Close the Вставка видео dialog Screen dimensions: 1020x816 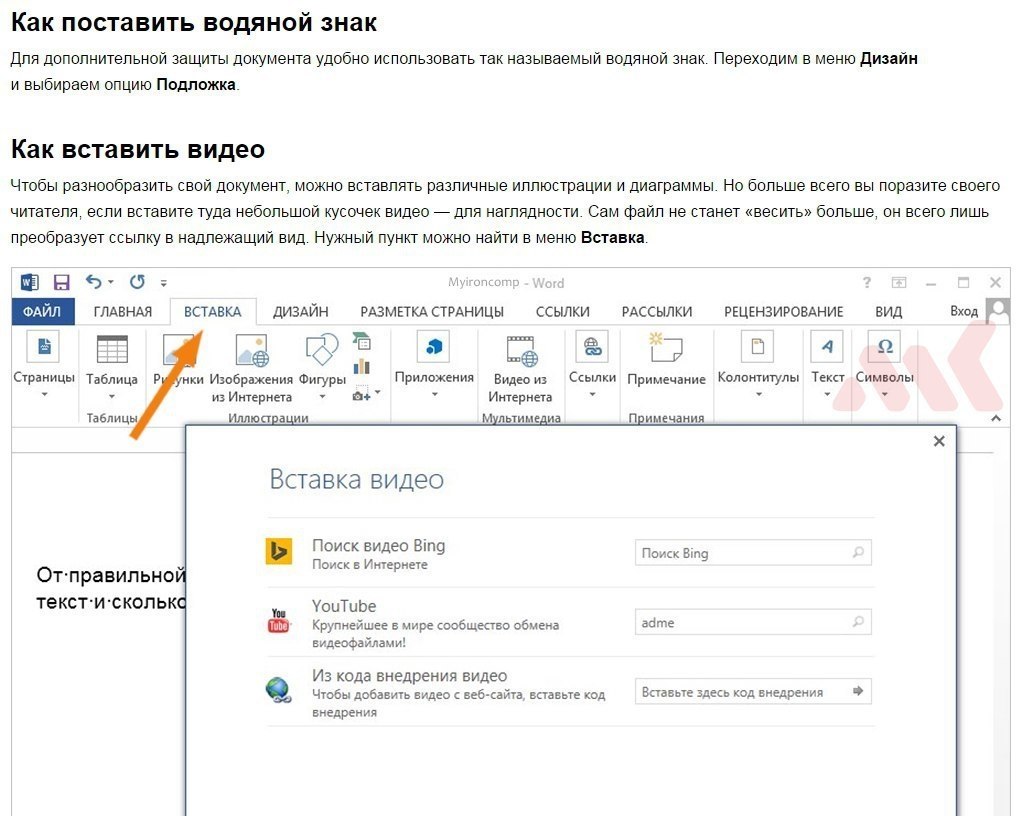click(939, 441)
